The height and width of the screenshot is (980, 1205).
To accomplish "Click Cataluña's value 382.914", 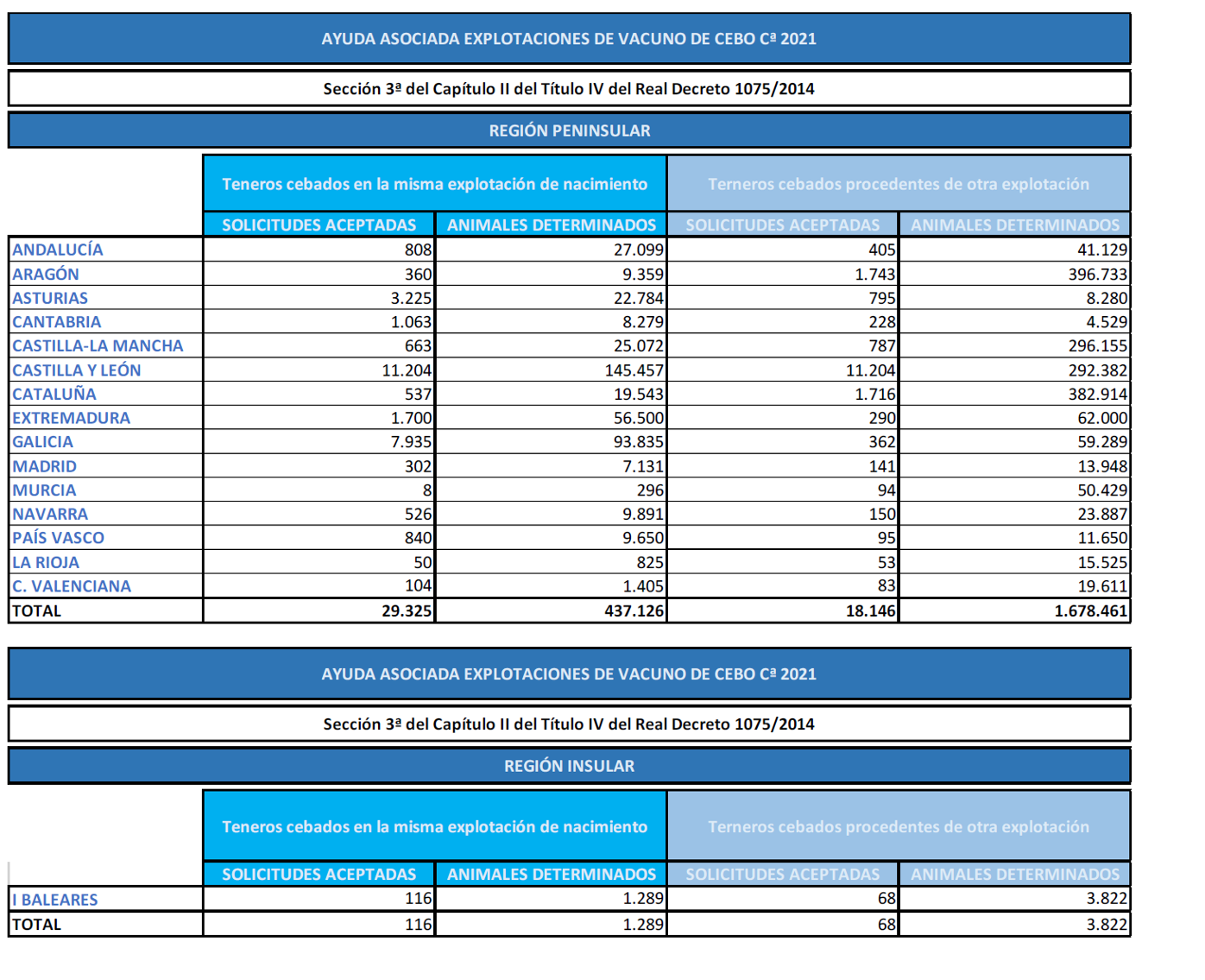I will (x=1098, y=394).
